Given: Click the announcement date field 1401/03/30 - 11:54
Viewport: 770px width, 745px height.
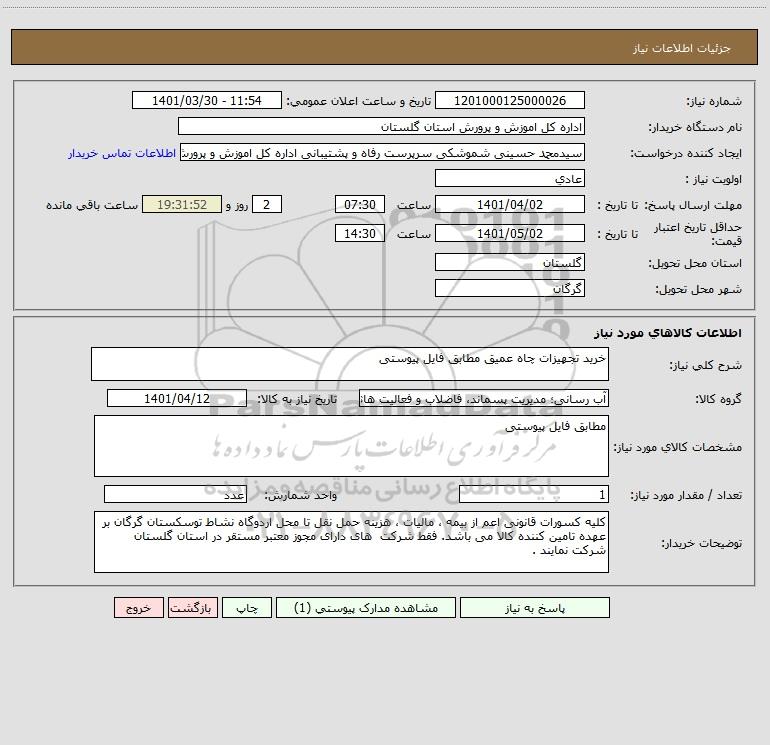Looking at the screenshot, I should point(207,101).
